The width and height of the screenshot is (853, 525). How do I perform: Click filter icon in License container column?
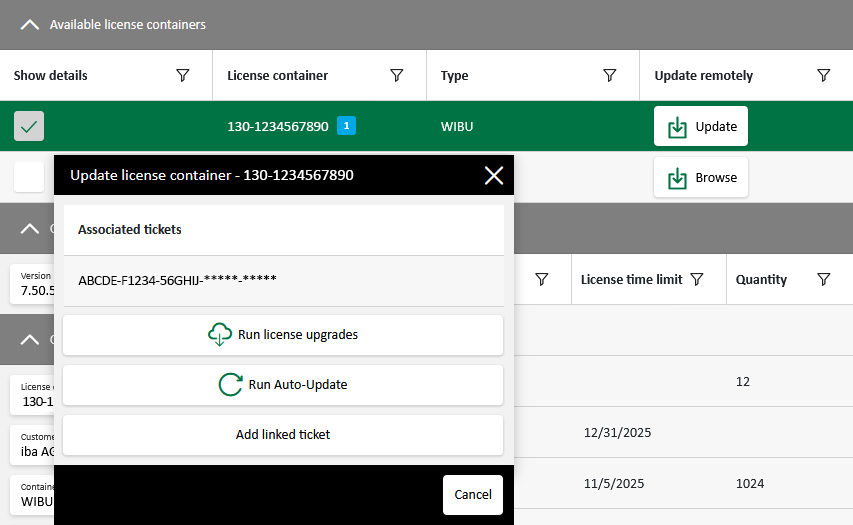tap(396, 76)
